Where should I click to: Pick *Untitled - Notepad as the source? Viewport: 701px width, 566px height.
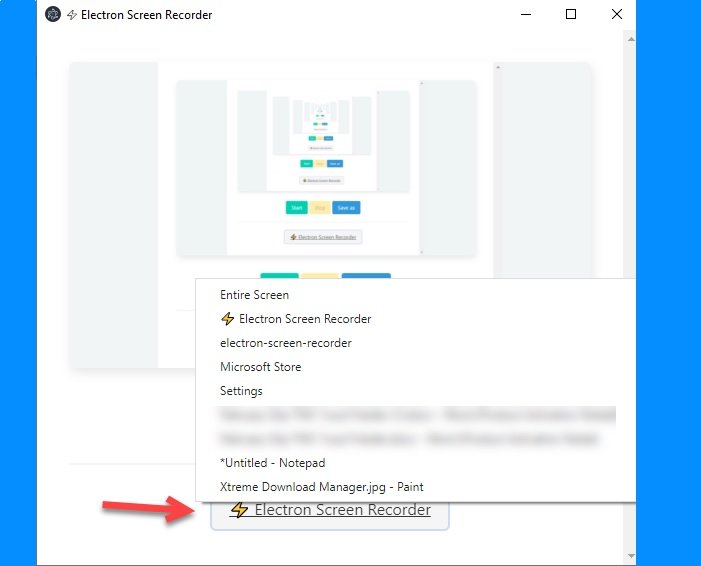pos(272,463)
